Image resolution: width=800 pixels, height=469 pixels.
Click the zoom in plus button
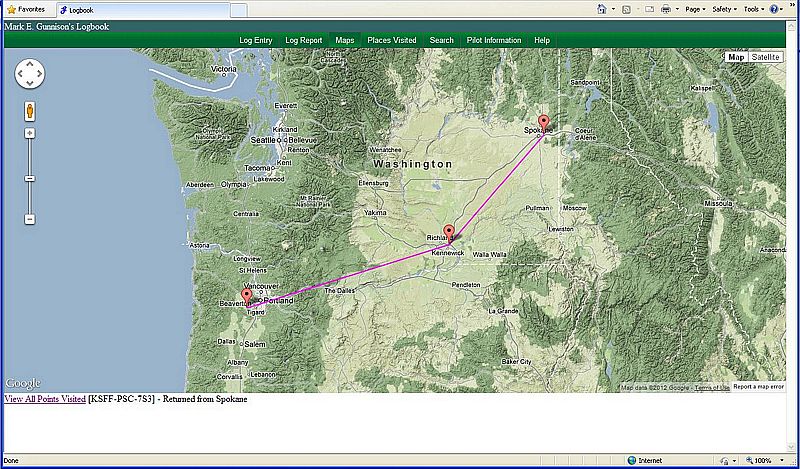click(30, 133)
